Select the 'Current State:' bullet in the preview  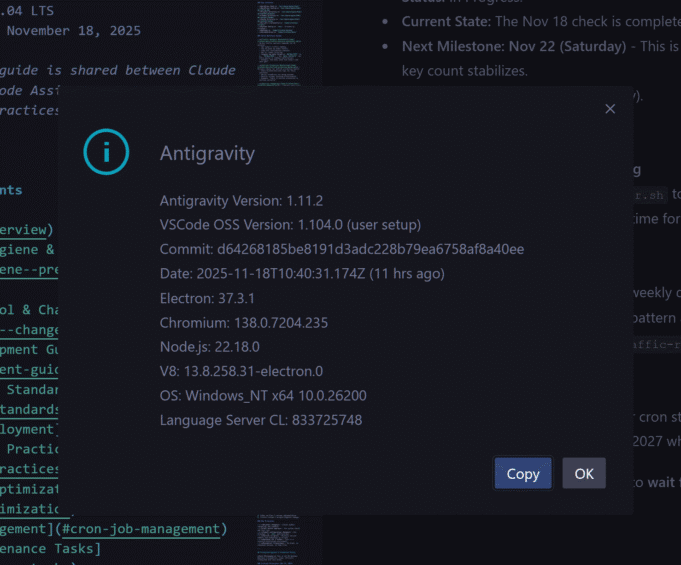(446, 21)
